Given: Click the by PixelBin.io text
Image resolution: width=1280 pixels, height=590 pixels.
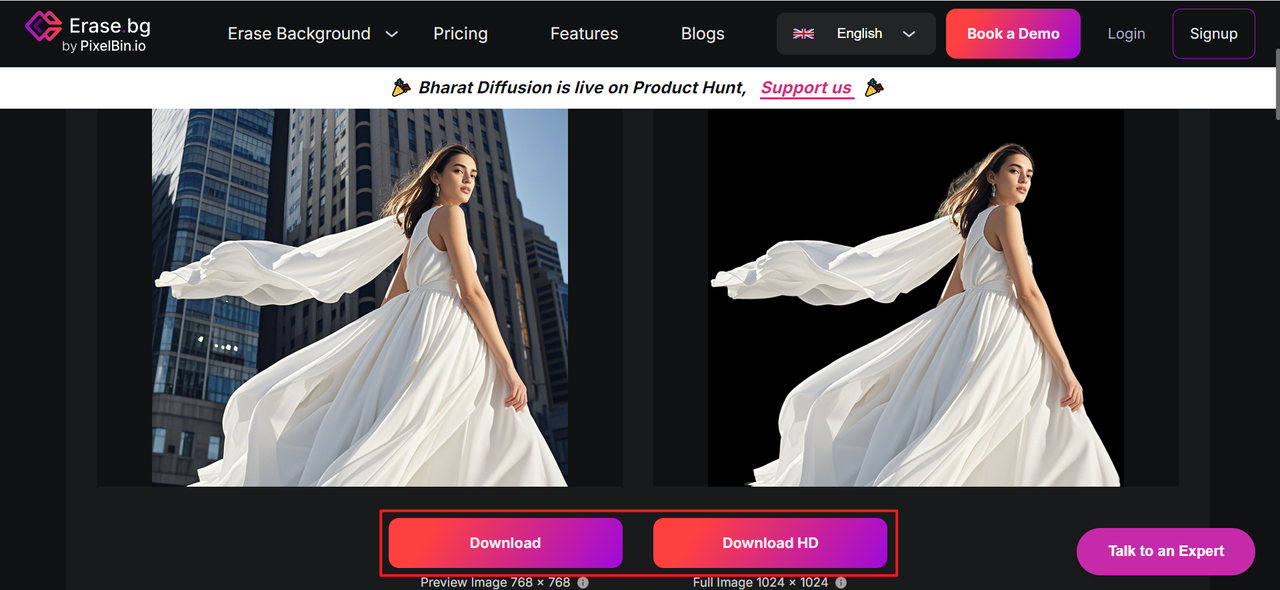Looking at the screenshot, I should [103, 46].
